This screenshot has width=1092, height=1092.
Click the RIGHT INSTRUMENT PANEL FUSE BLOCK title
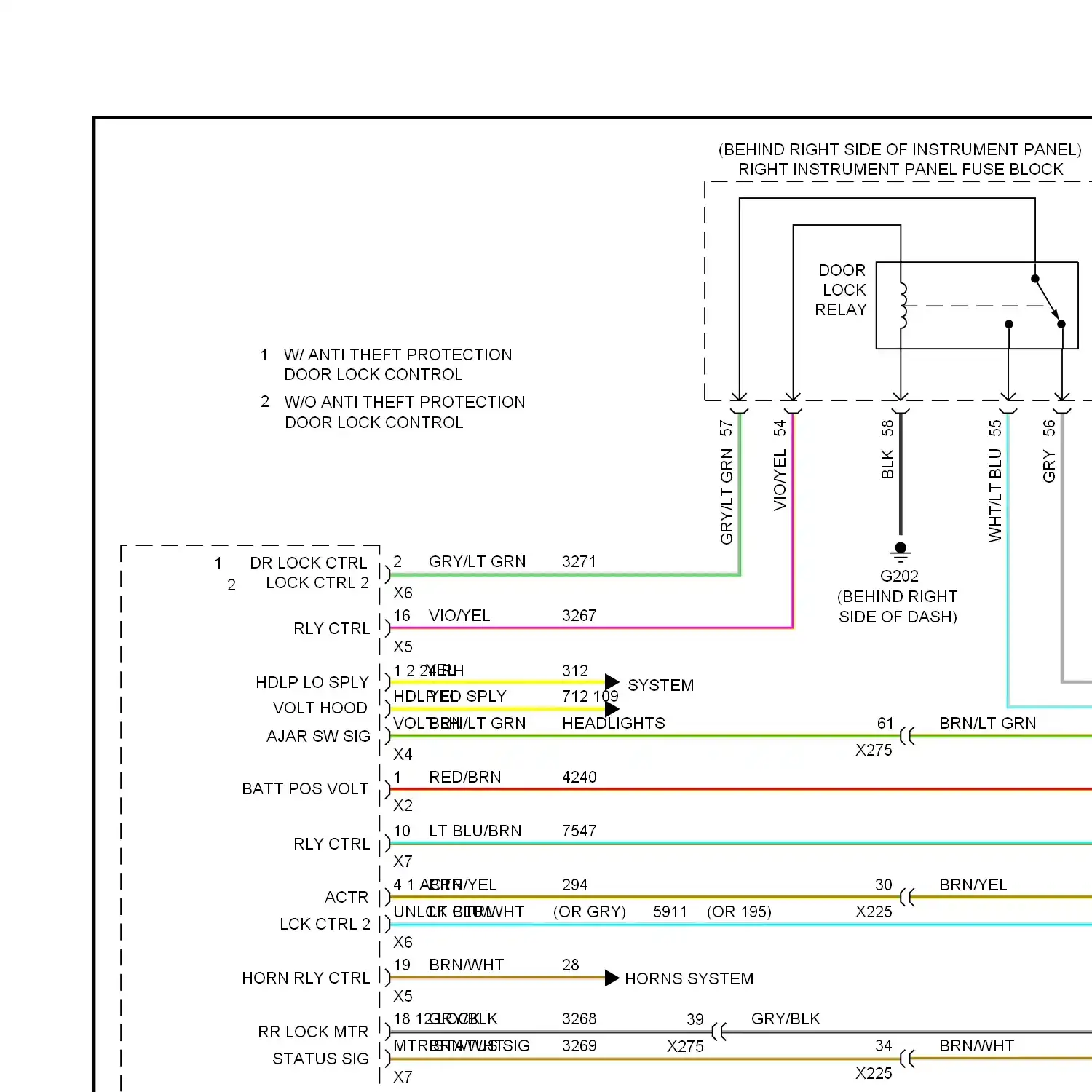click(x=901, y=169)
